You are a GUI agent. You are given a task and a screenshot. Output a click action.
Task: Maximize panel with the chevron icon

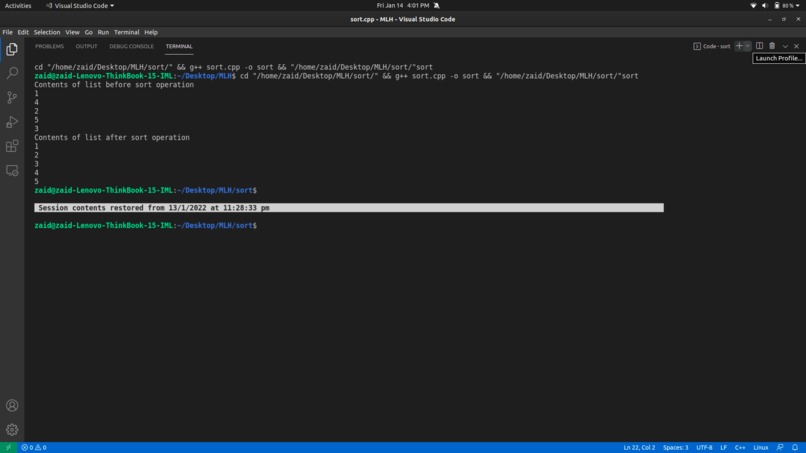(785, 46)
